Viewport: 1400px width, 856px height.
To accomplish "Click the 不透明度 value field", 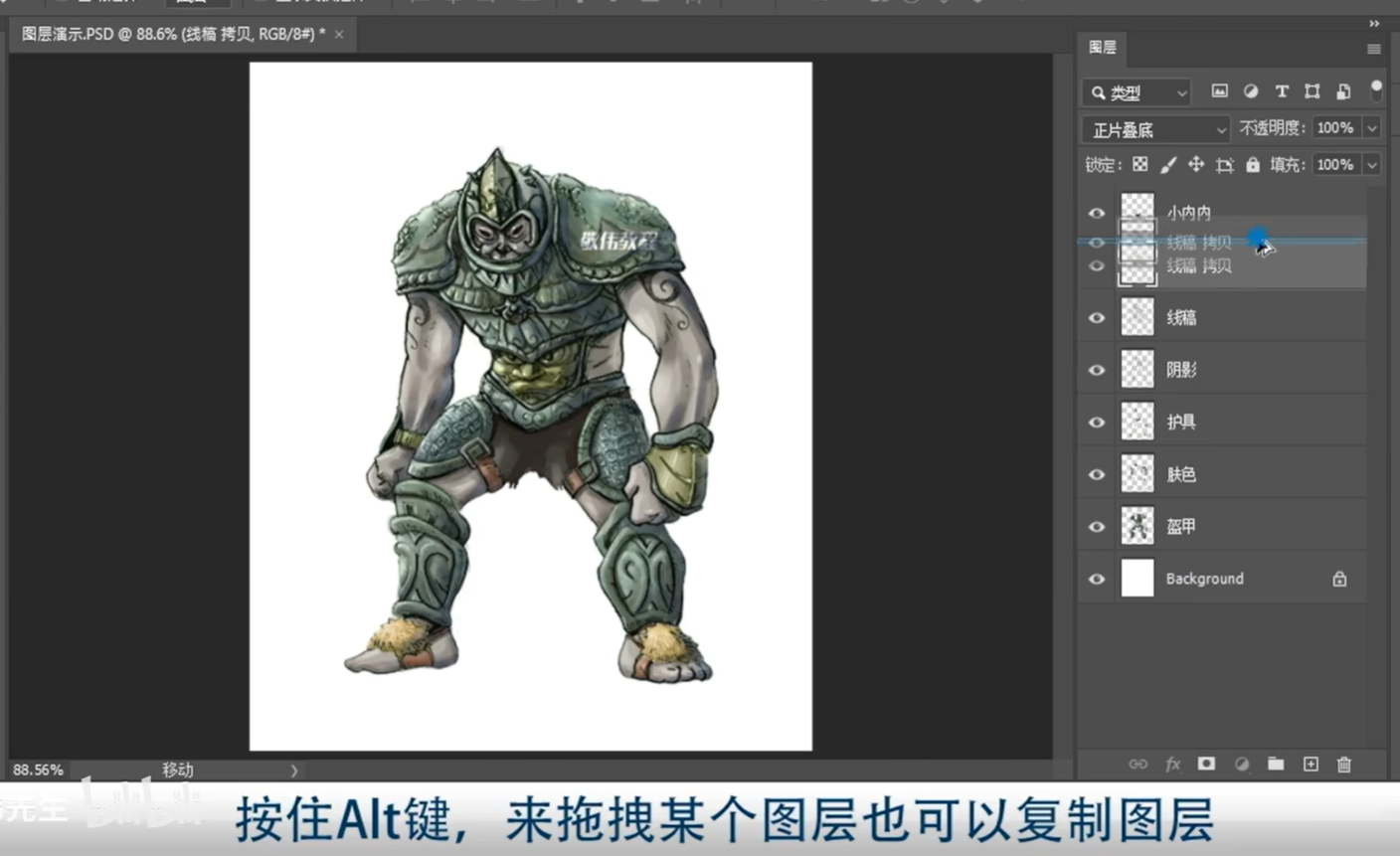I will point(1336,128).
